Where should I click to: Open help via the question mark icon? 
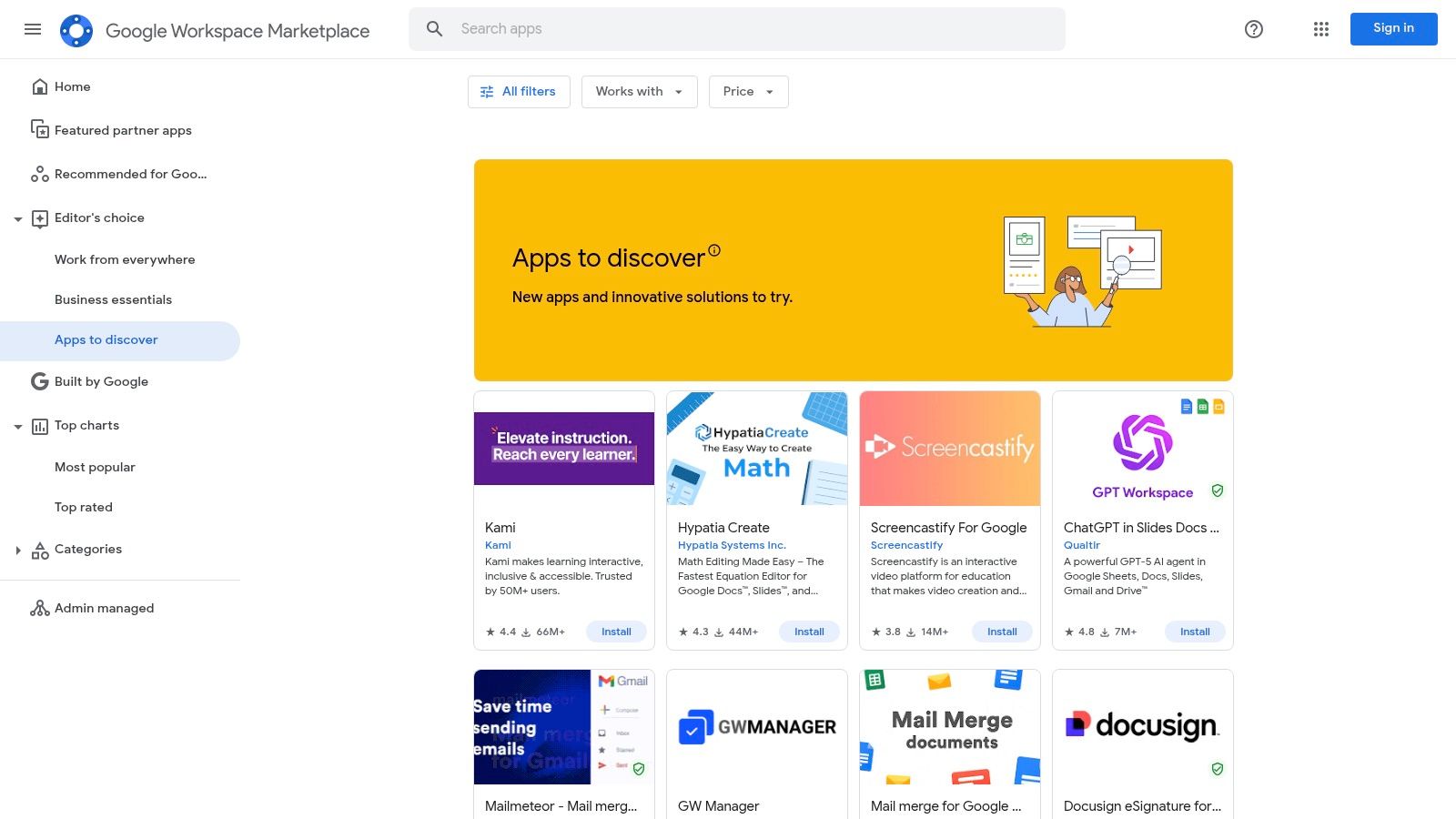coord(1253,29)
